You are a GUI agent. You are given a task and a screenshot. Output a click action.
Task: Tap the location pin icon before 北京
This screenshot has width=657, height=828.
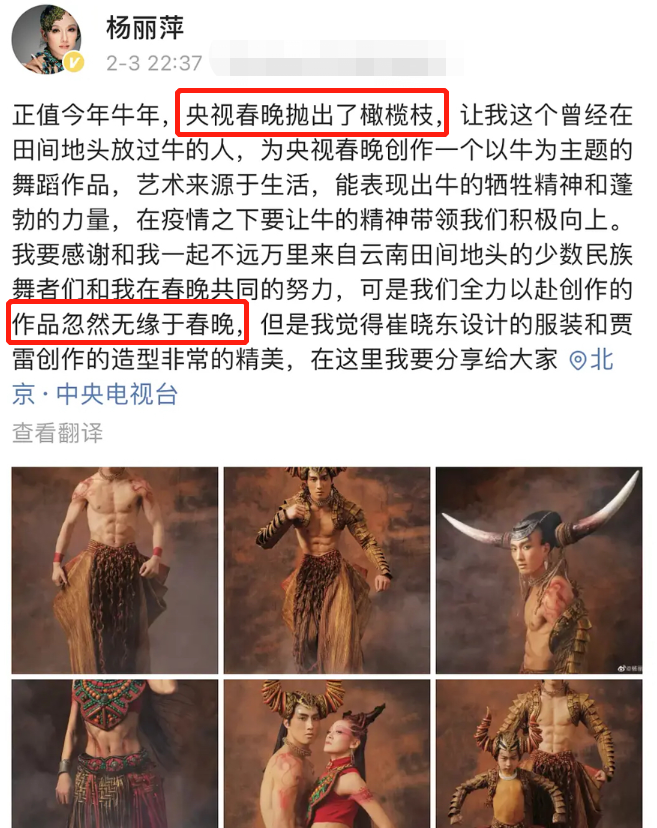pos(578,361)
